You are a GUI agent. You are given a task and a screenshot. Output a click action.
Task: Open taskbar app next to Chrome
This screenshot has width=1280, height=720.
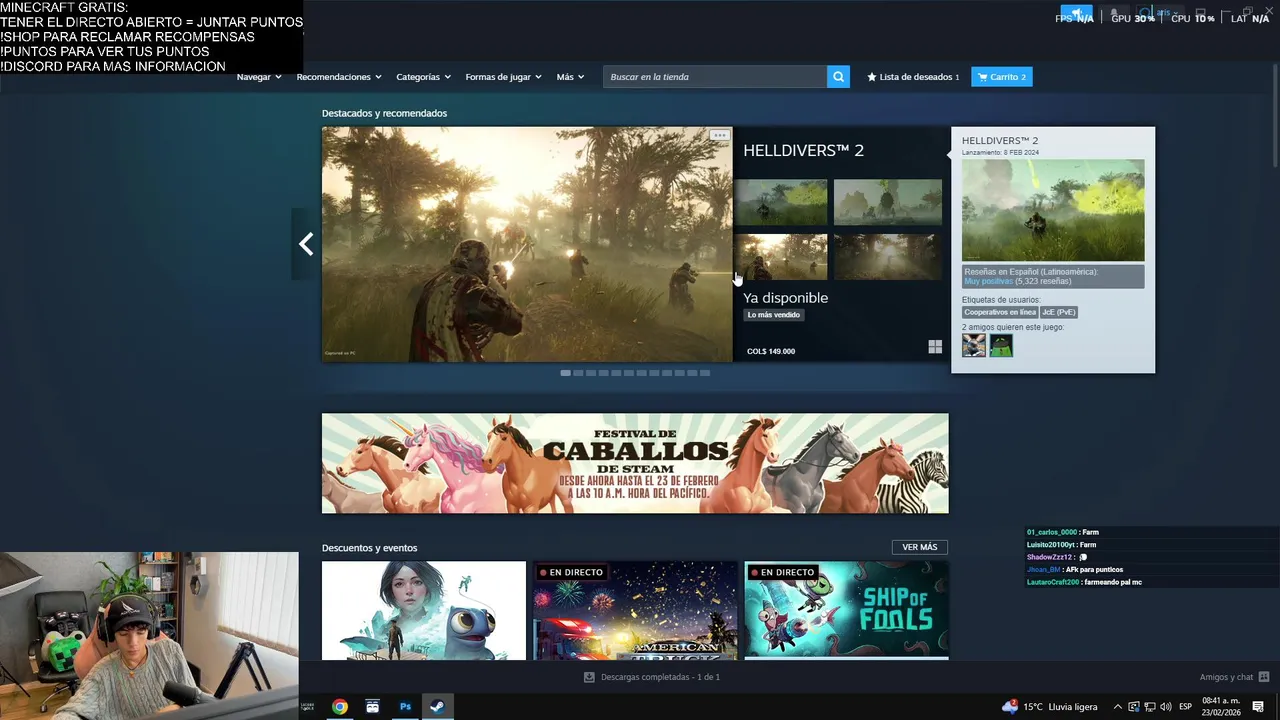372,706
